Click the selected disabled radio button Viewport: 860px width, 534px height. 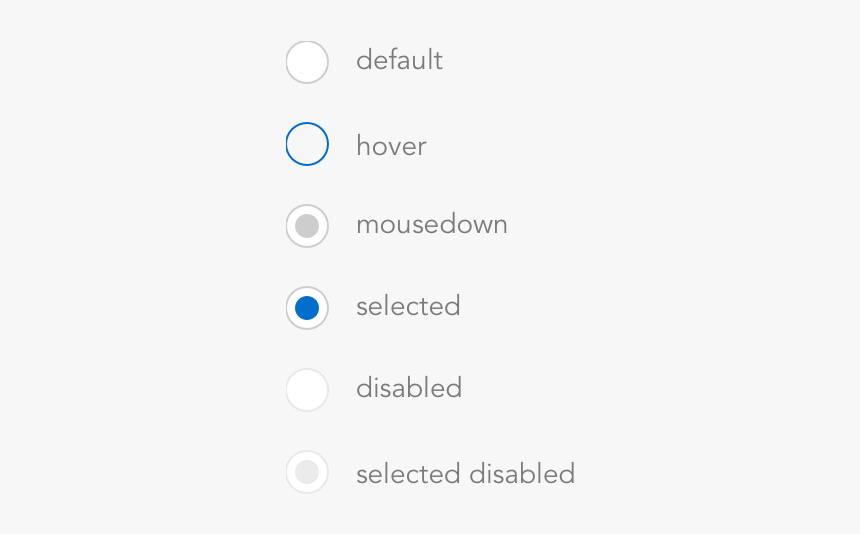point(307,472)
